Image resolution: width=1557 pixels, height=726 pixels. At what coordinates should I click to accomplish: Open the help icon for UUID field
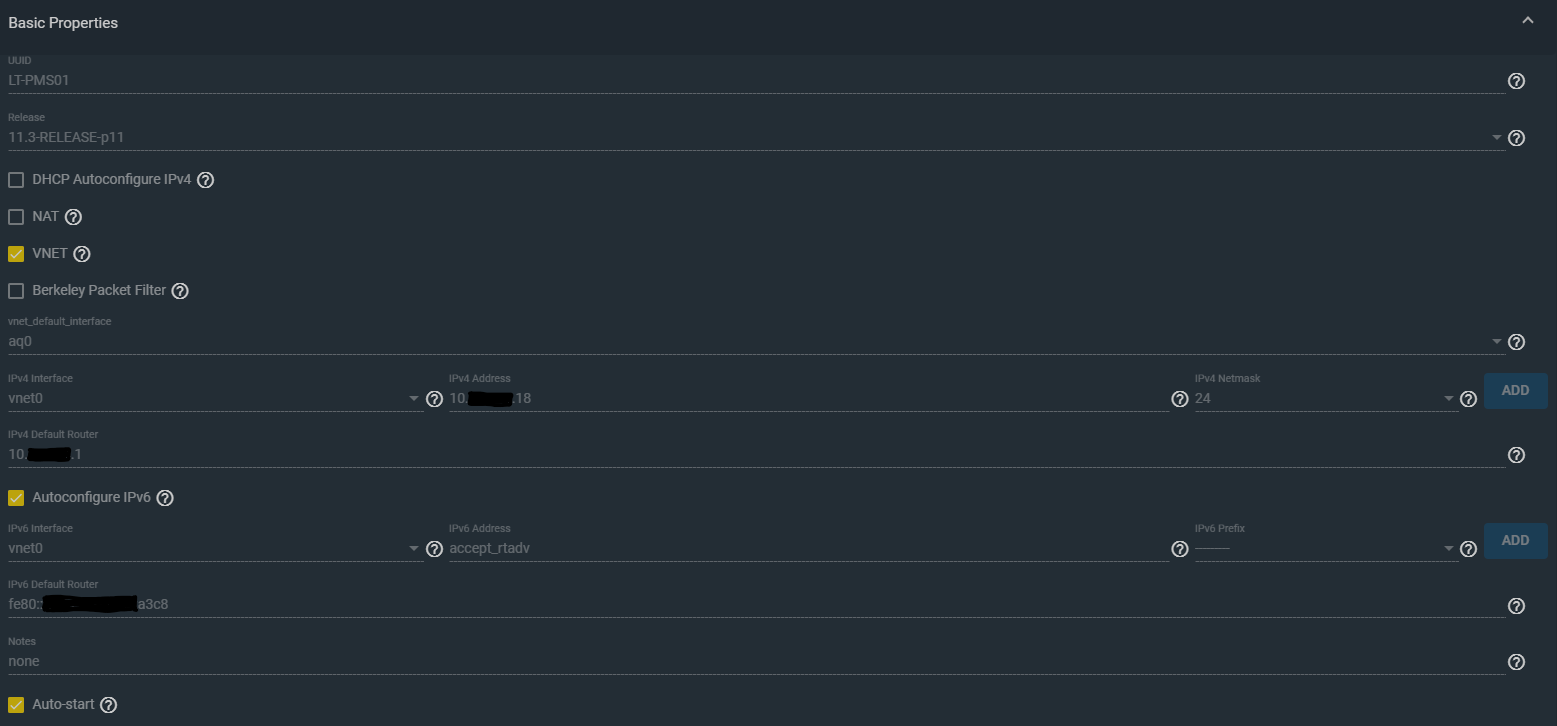pos(1516,81)
